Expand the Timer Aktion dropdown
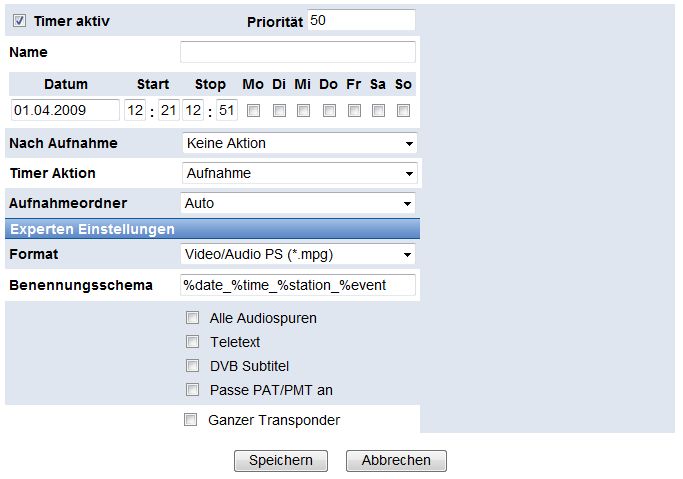The image size is (683, 479). 298,173
